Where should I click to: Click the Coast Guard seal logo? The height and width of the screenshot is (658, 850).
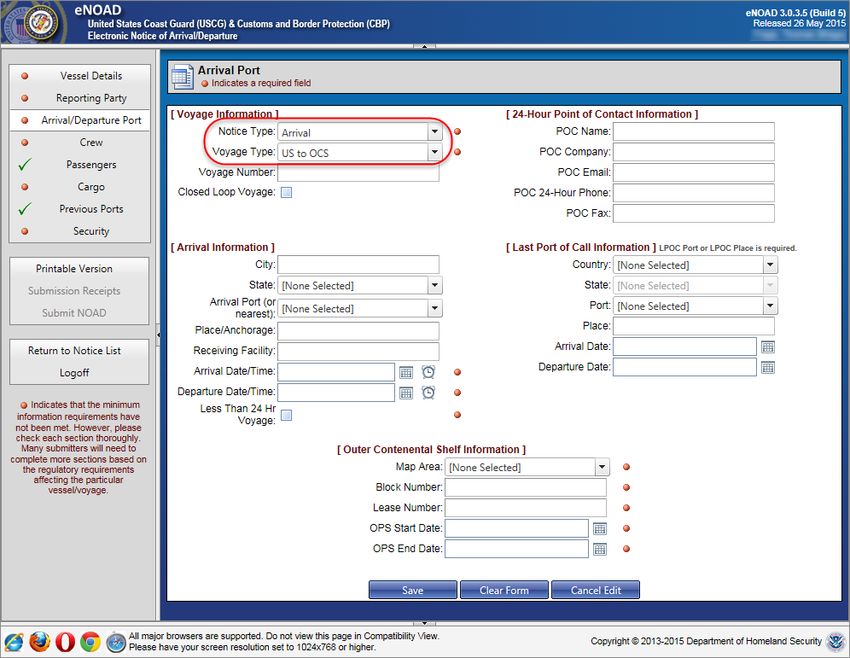pos(41,22)
